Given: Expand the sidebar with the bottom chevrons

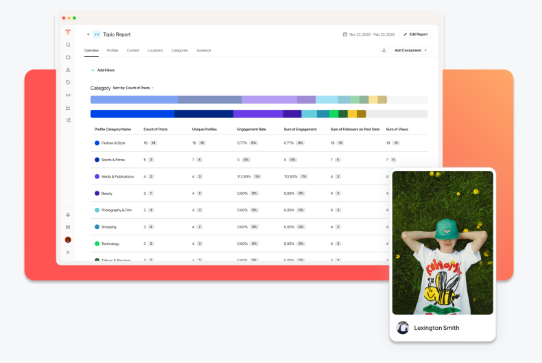Looking at the screenshot, I should pyautogui.click(x=68, y=252).
